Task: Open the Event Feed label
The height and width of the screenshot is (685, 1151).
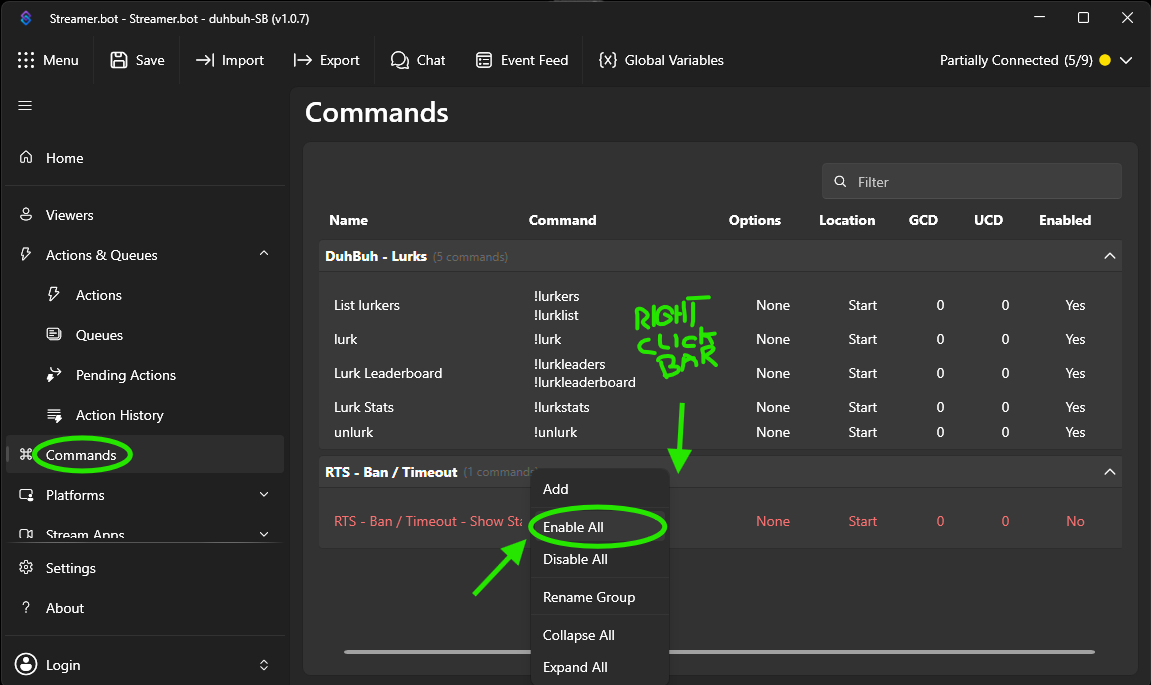Action: click(534, 60)
